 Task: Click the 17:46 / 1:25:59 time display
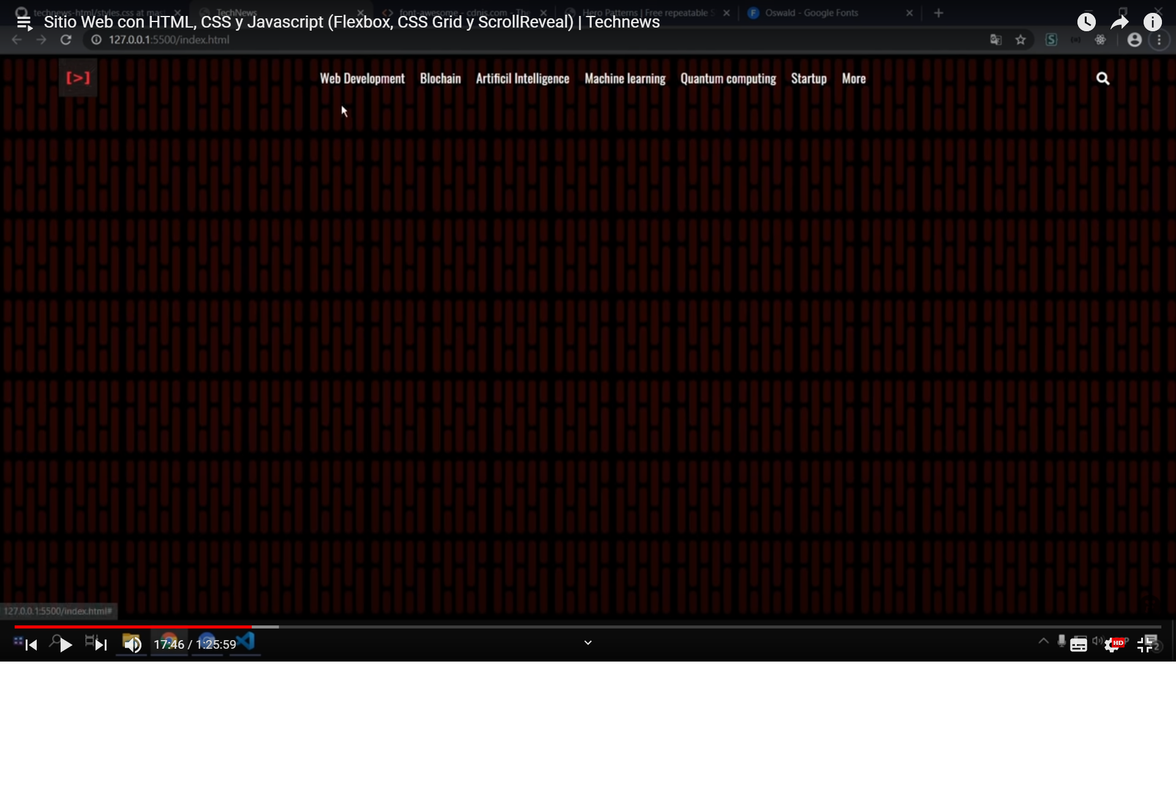click(195, 644)
